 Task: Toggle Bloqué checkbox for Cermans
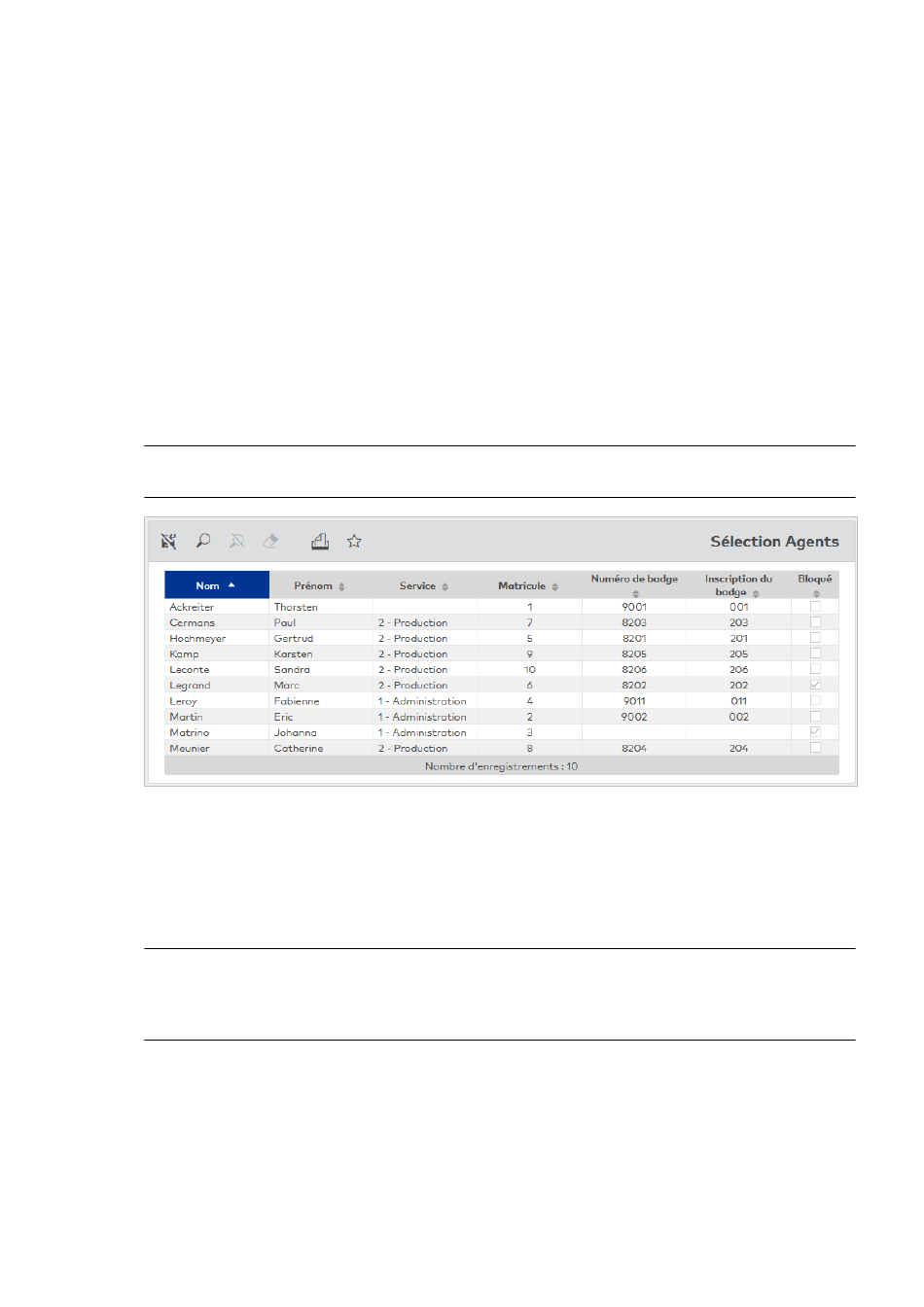click(815, 622)
